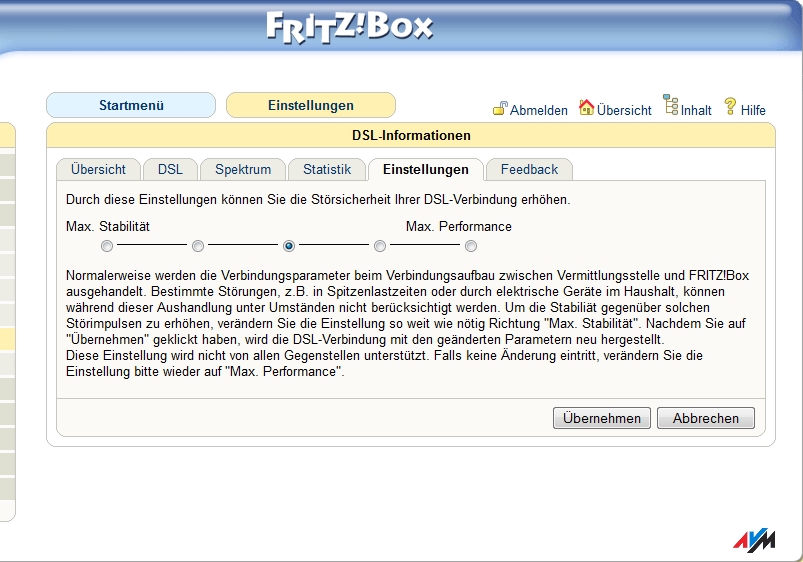The image size is (803, 562).
Task: Click the Übersicht house icon
Action: click(x=586, y=107)
